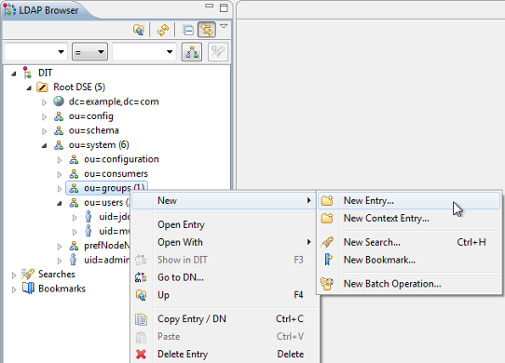Click the New Search flashlight icon
The image size is (505, 363).
tap(327, 242)
